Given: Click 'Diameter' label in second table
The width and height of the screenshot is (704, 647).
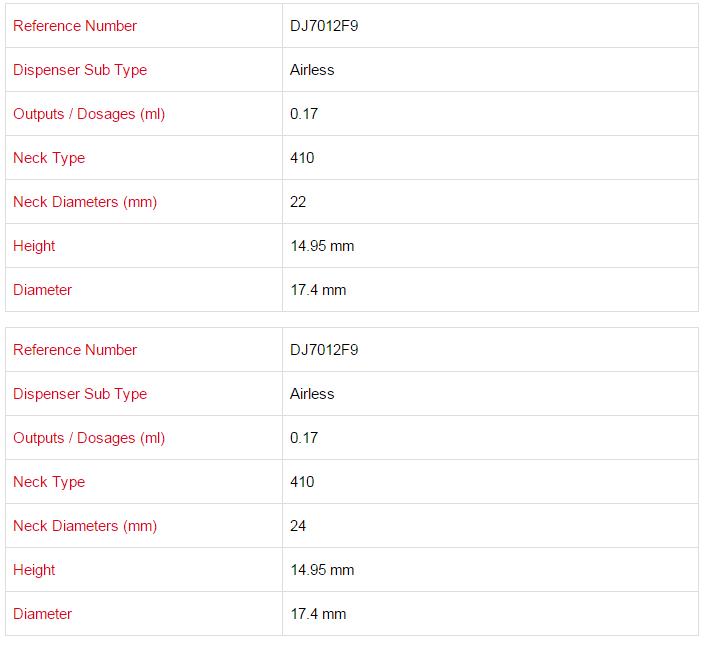Looking at the screenshot, I should (43, 614).
